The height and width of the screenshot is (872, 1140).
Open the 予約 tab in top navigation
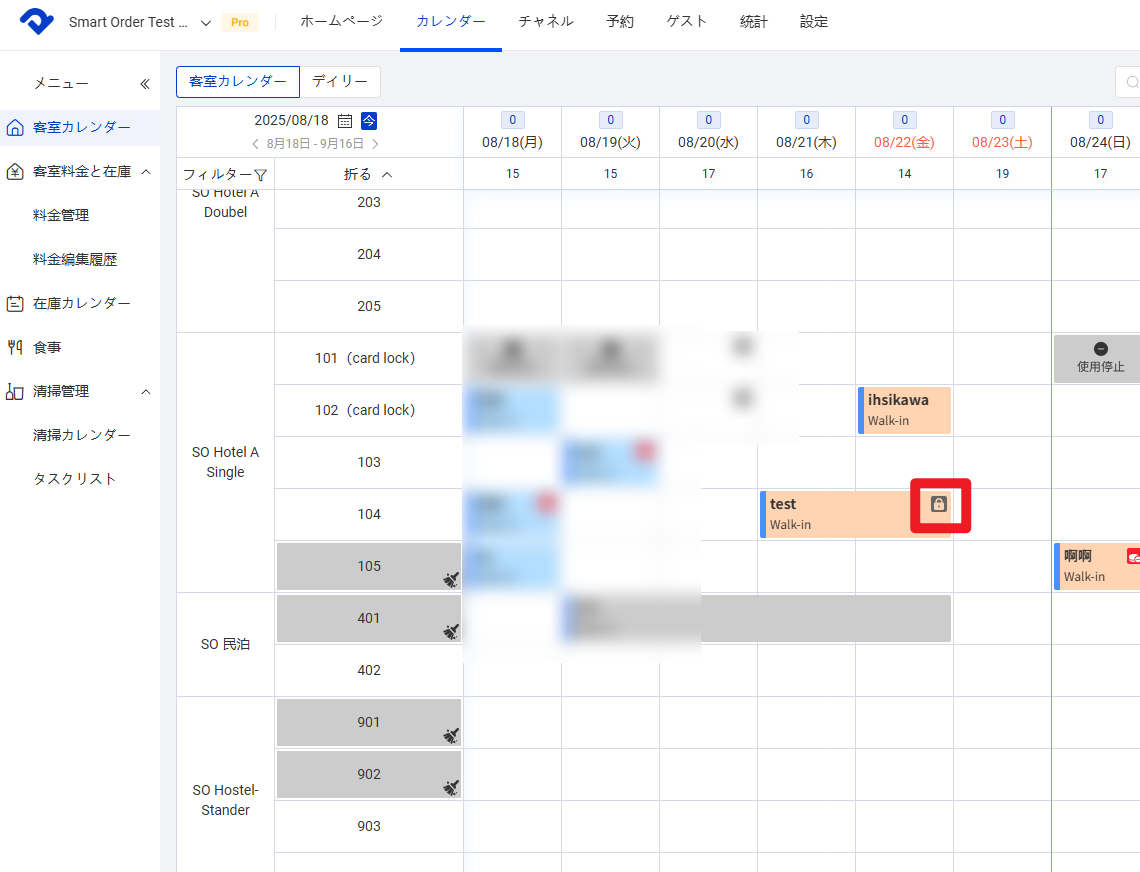(620, 22)
